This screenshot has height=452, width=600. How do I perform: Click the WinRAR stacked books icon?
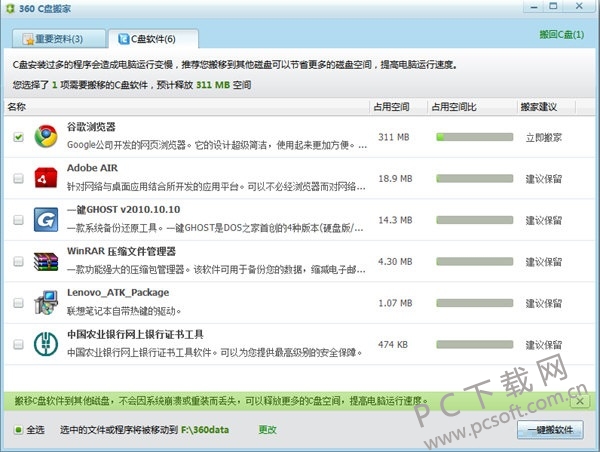point(46,261)
